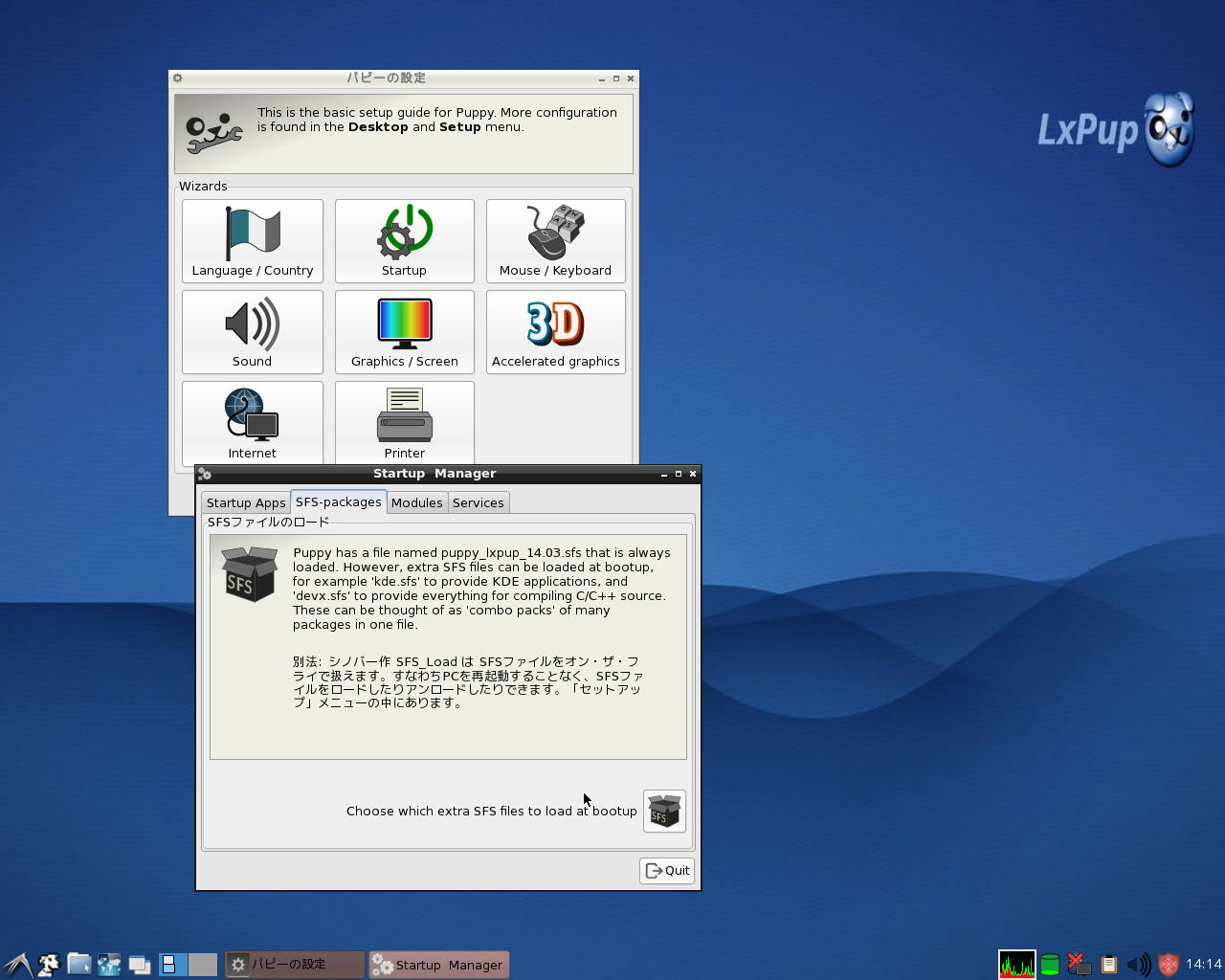Click the show desktop windows icon
Screen dimensions: 1225x980
pyautogui.click(x=140, y=965)
